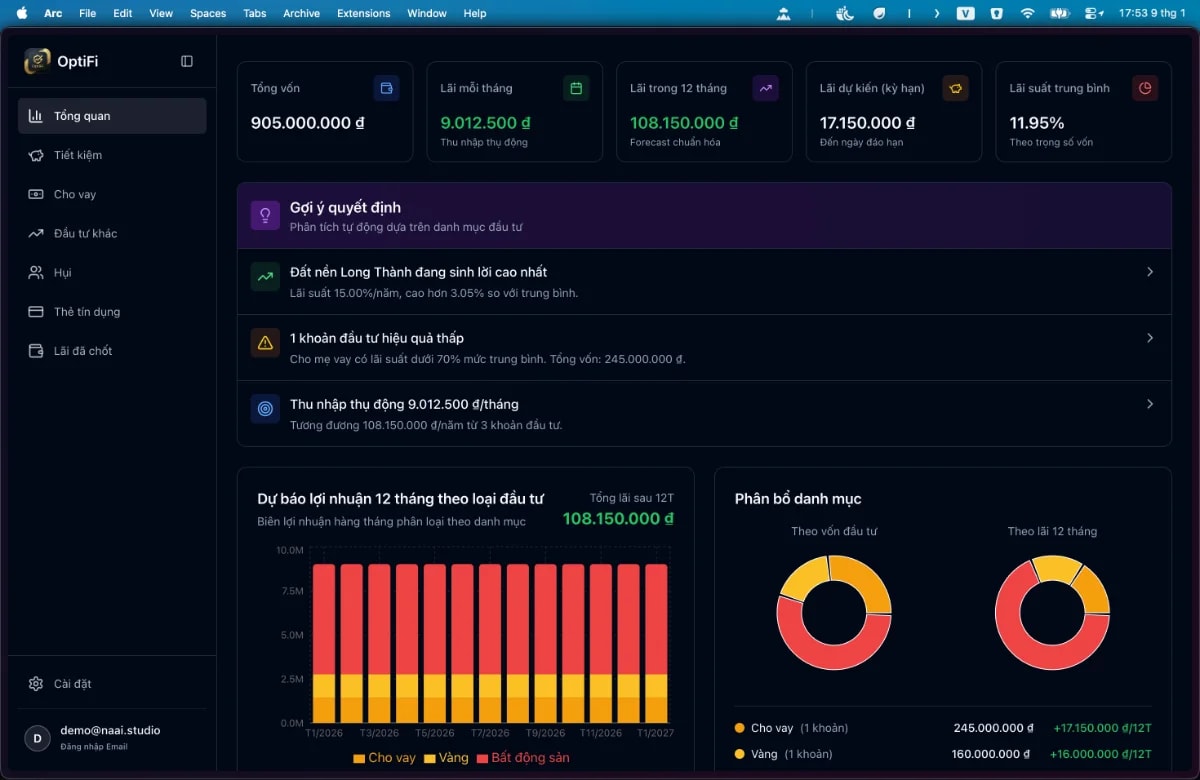The height and width of the screenshot is (780, 1200).
Task: Collapse the sidebar with the panel toggle
Action: [x=186, y=60]
